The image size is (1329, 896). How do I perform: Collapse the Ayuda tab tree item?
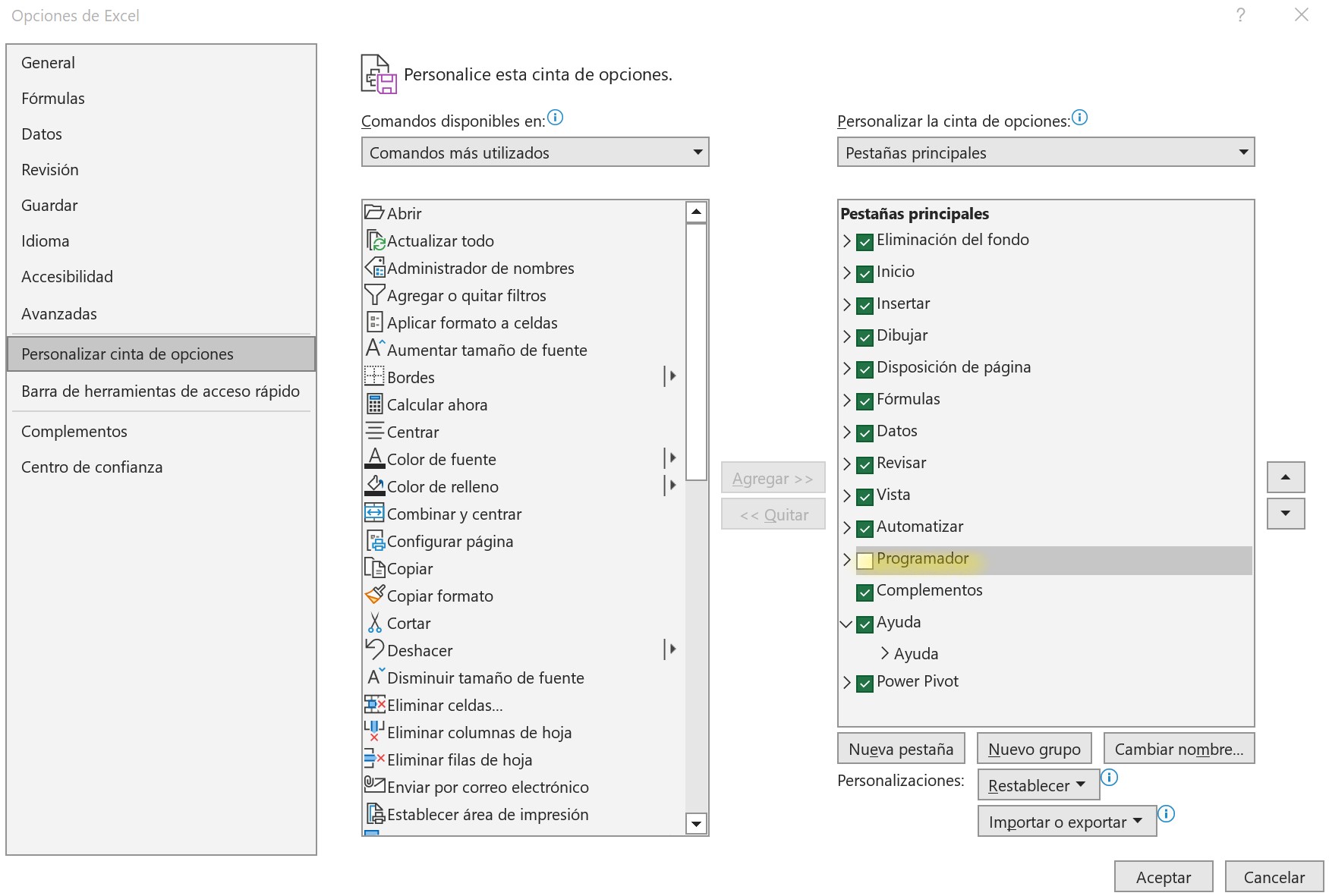[x=846, y=624]
